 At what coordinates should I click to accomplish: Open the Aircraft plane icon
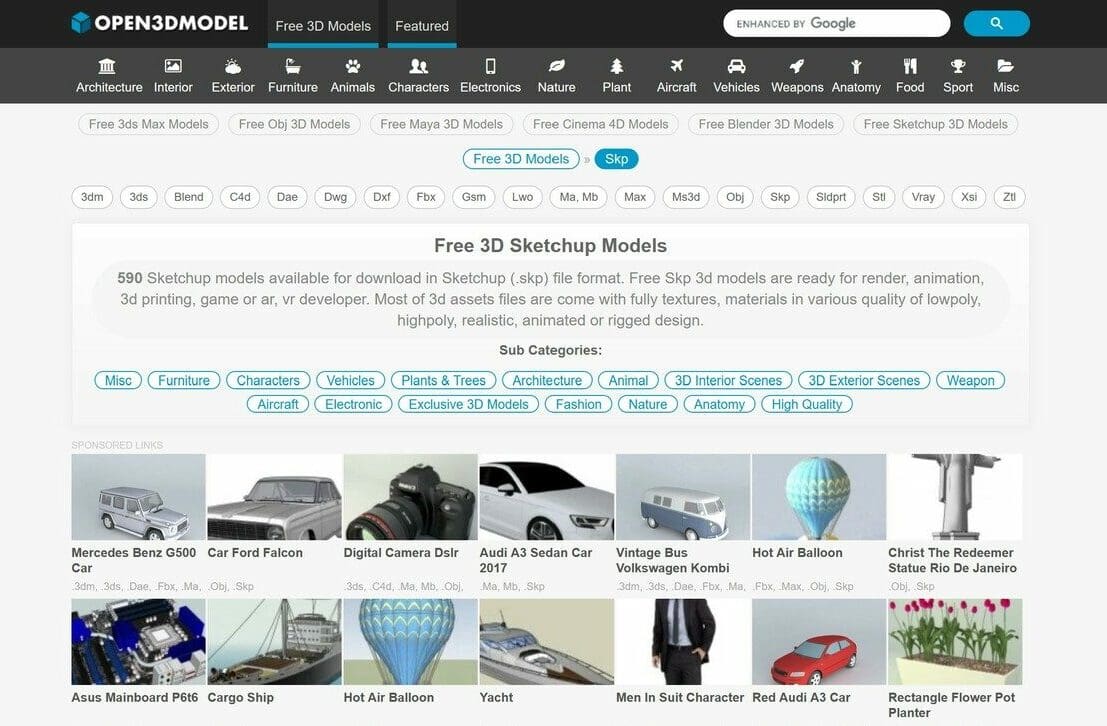(x=676, y=66)
